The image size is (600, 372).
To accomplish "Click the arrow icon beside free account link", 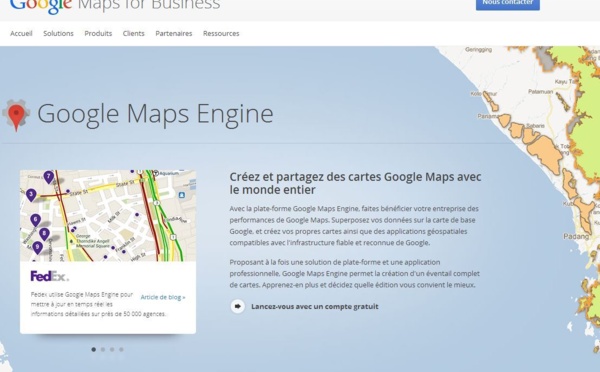I will click(237, 306).
